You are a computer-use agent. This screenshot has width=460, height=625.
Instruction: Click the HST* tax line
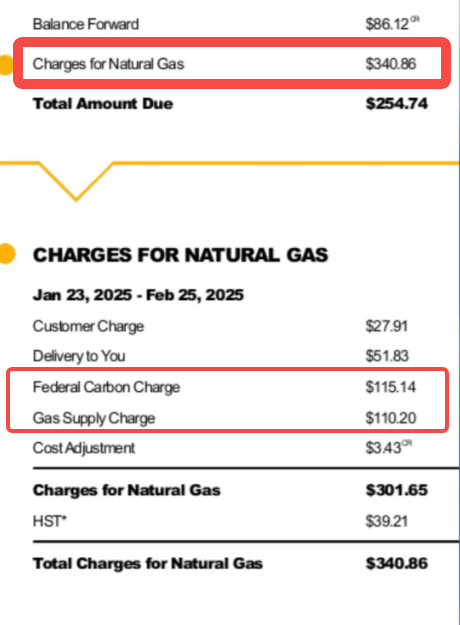coord(49,521)
